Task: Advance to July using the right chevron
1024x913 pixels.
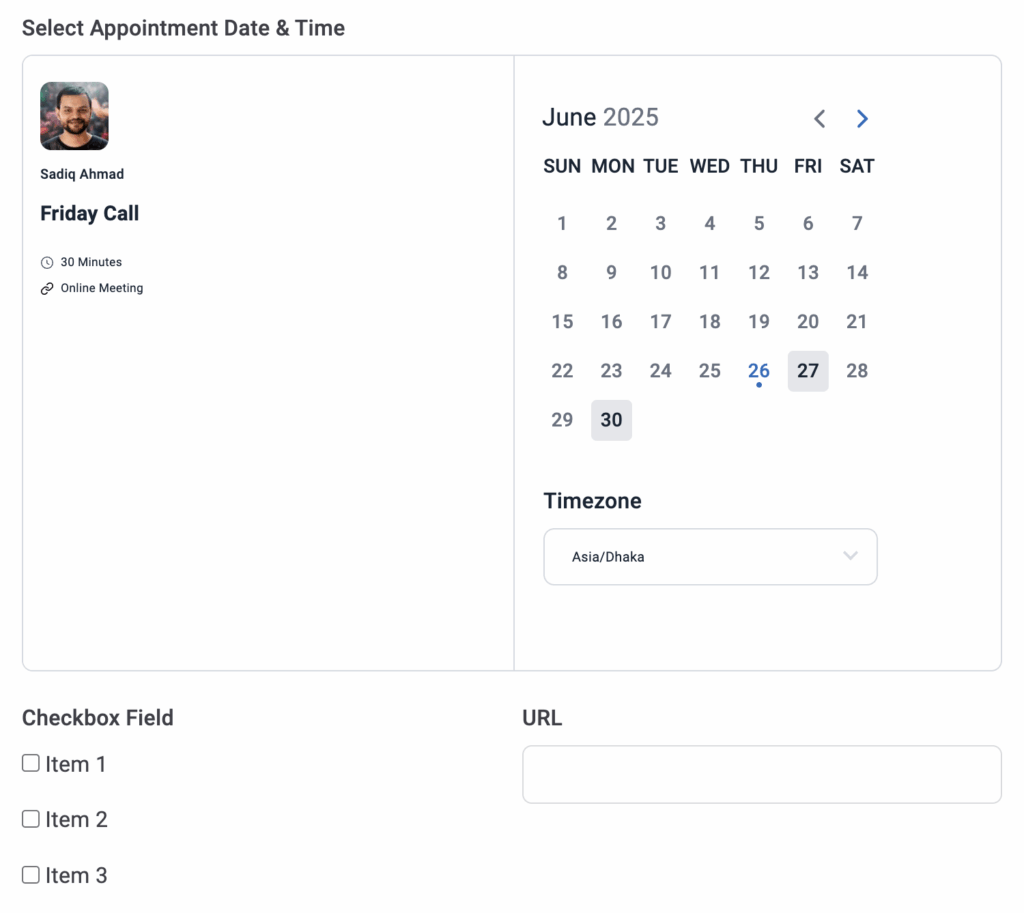Action: (862, 118)
